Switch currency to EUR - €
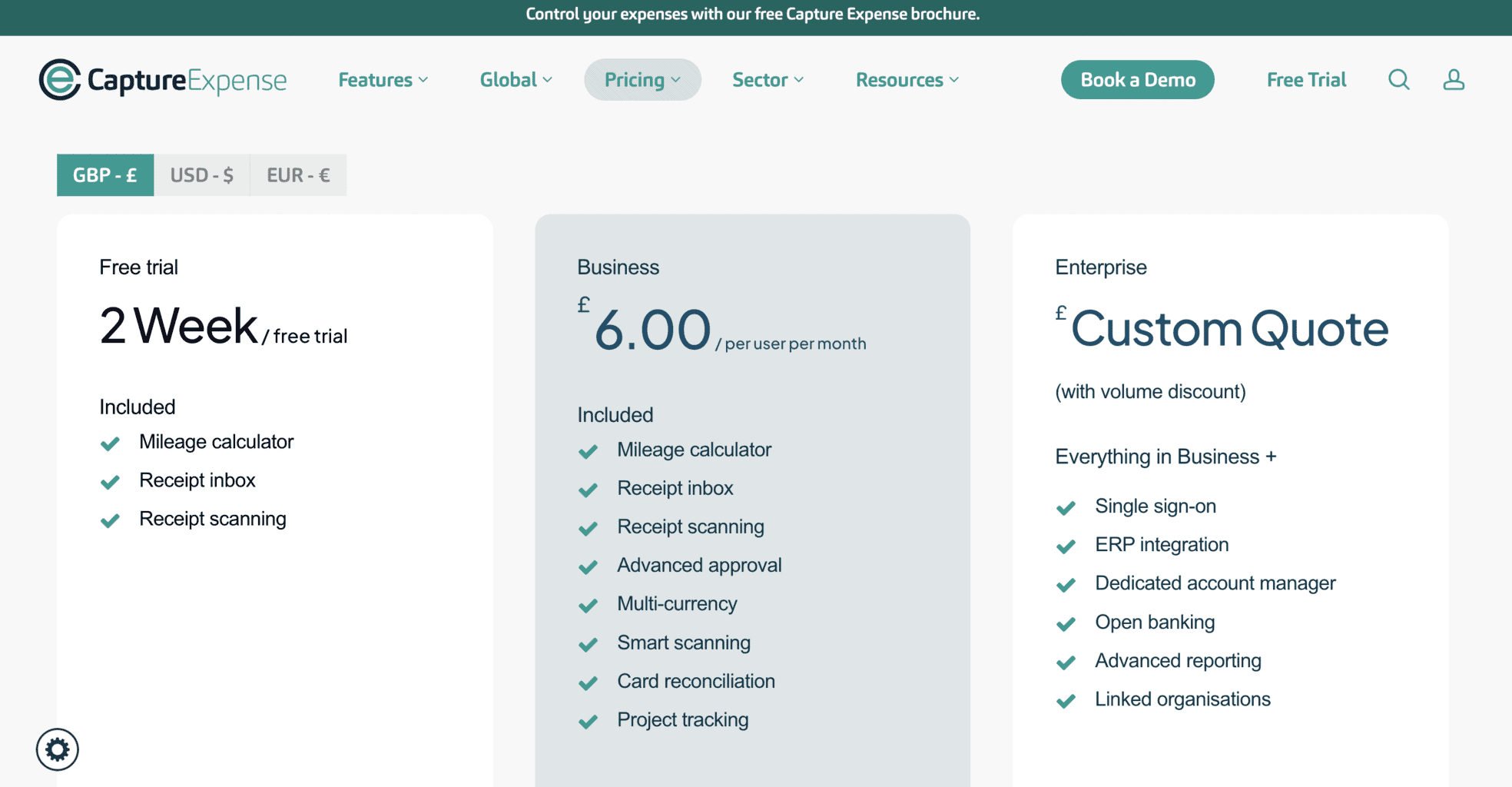 pos(298,174)
